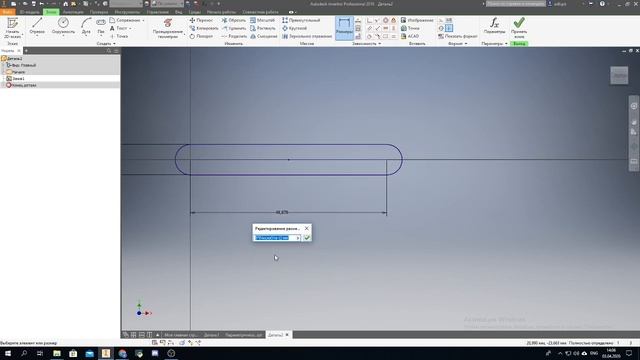Open Проецирование геометрии dropdown arrow
Viewport: 640px width, 360px height.
point(184,34)
